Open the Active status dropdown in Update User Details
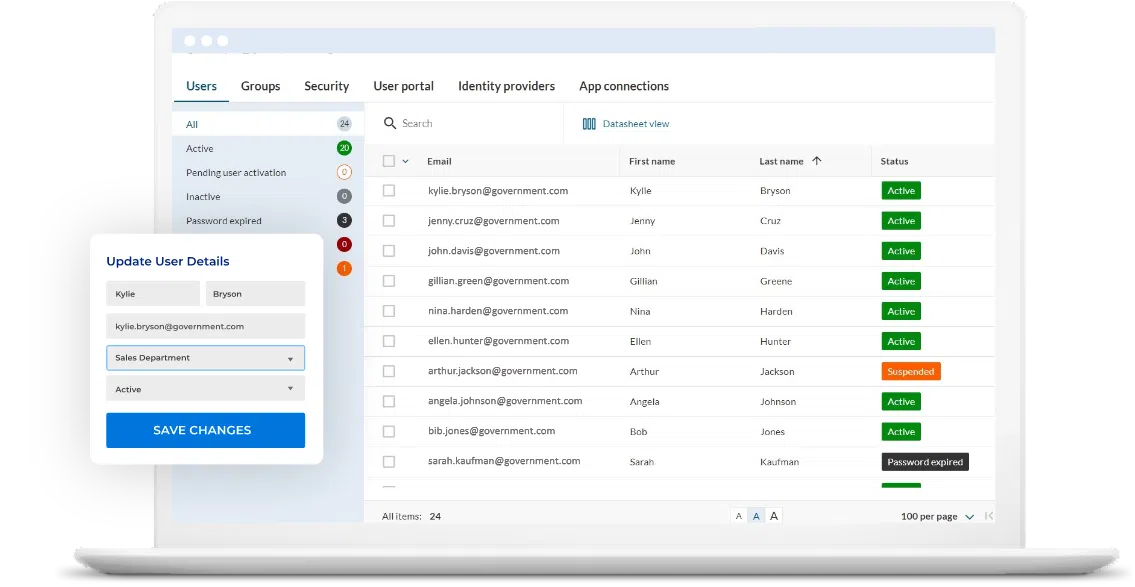Screen dimensions: 1135x587 [x=205, y=389]
